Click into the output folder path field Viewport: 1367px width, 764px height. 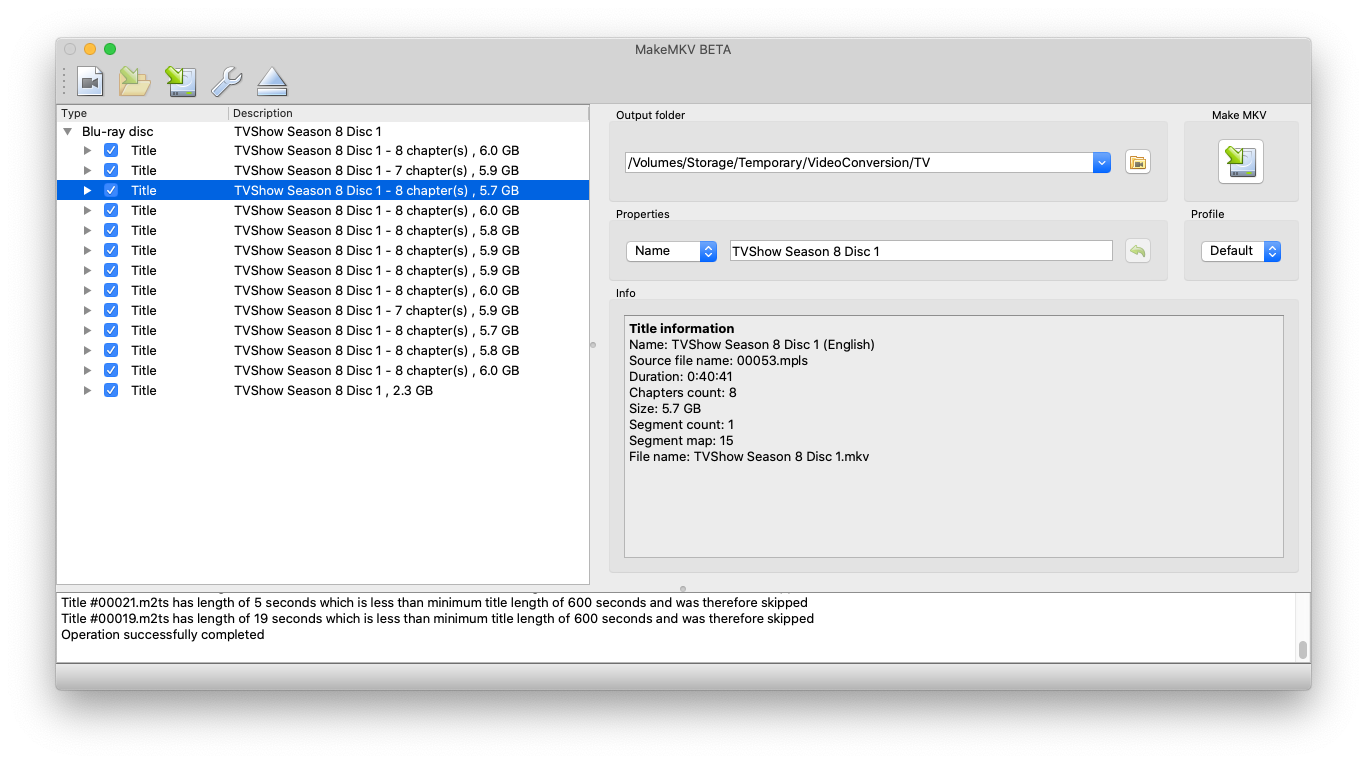858,162
